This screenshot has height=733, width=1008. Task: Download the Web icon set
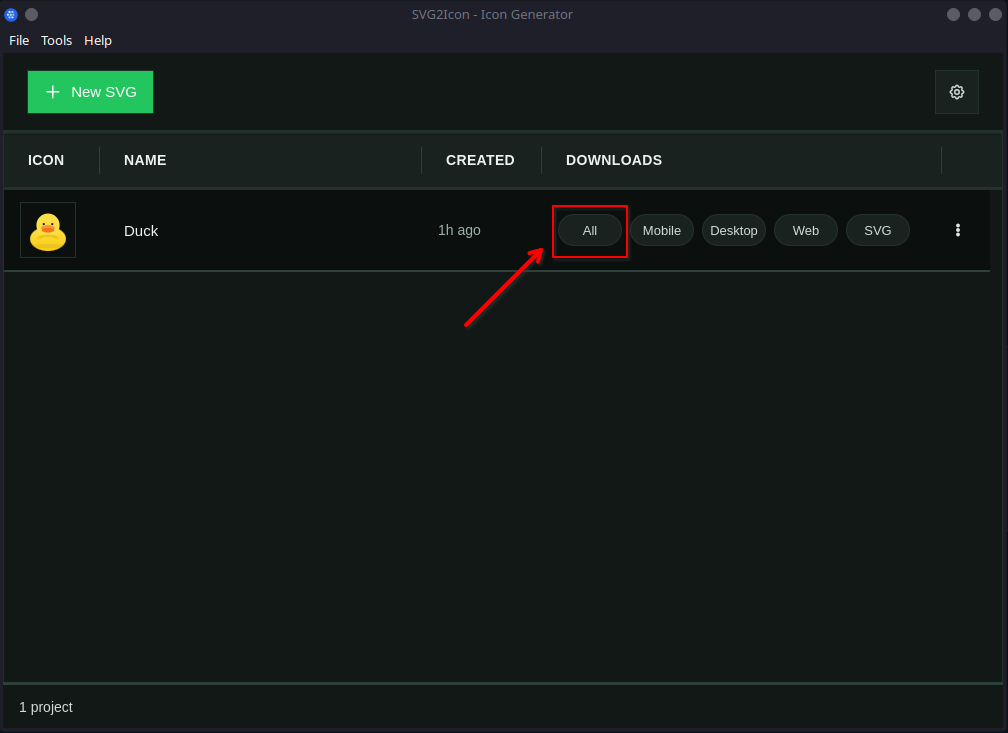click(x=805, y=230)
